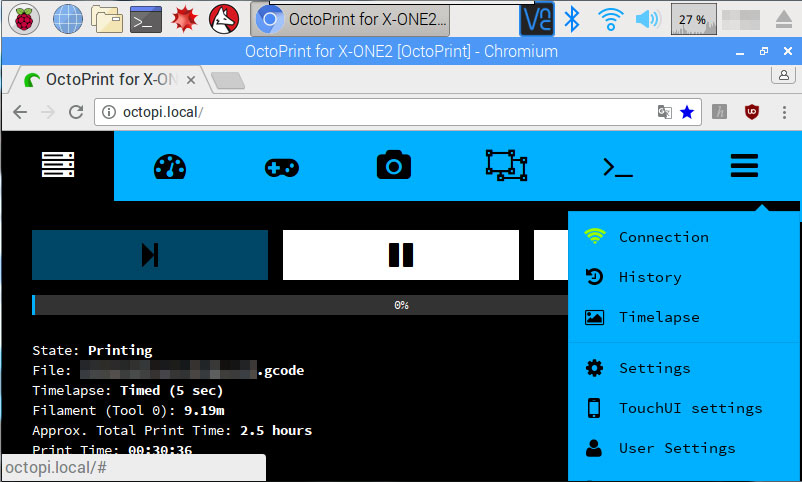Open the printer server tab icon
The height and width of the screenshot is (482, 802).
(x=58, y=165)
